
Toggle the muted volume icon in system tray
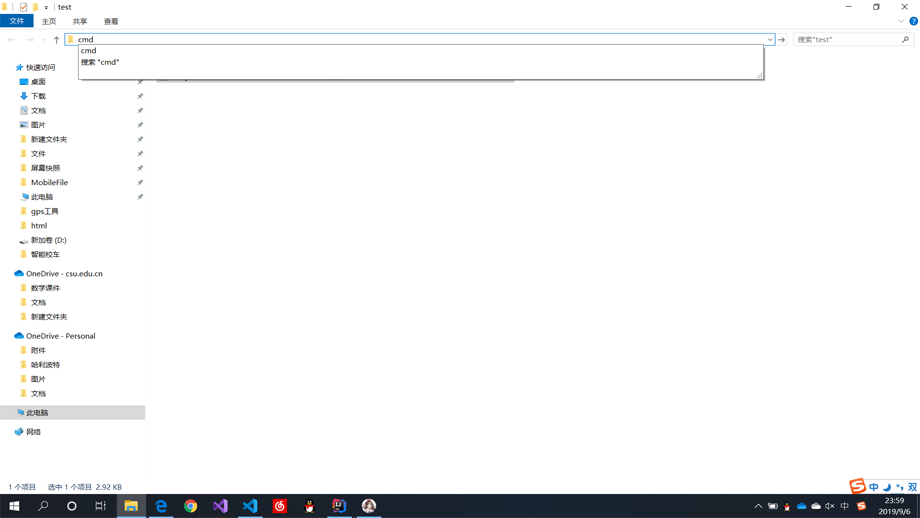point(830,506)
